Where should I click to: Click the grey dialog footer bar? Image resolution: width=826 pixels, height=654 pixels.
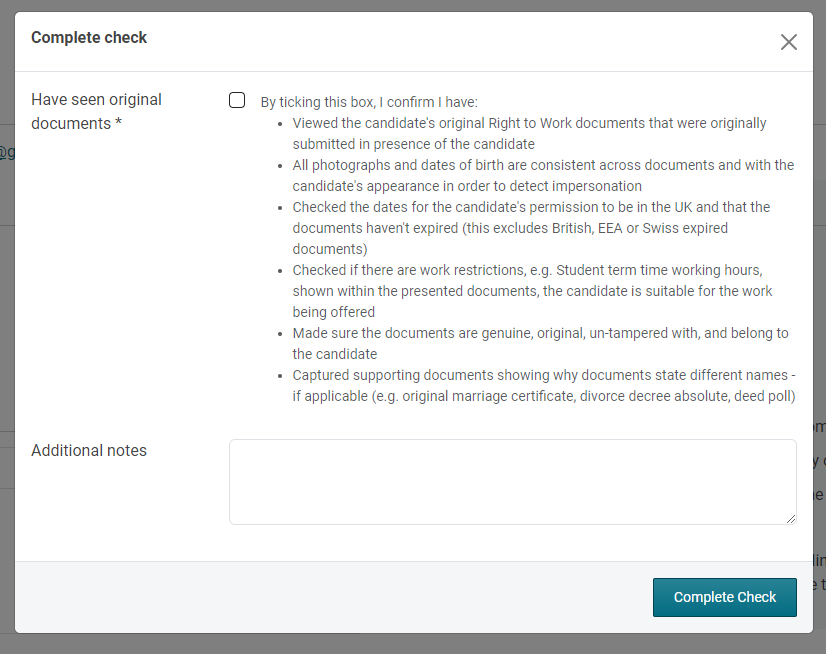click(330, 597)
